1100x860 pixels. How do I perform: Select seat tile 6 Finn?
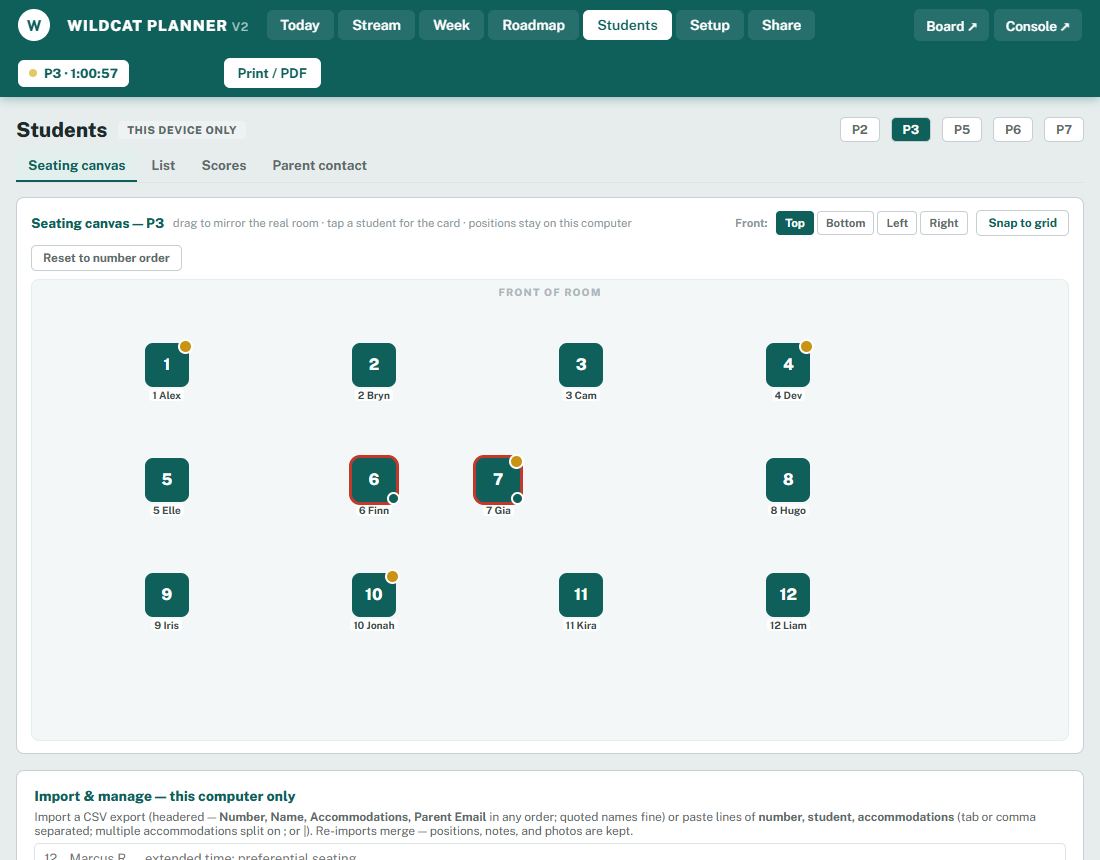pyautogui.click(x=374, y=480)
